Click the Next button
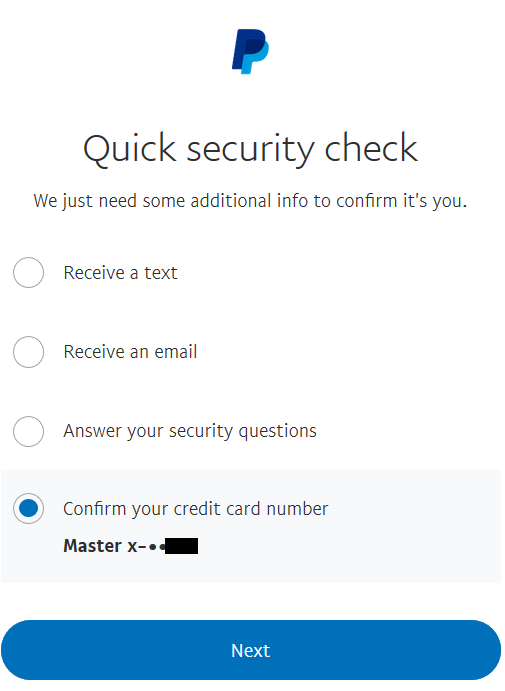This screenshot has height=691, width=505. point(251,650)
